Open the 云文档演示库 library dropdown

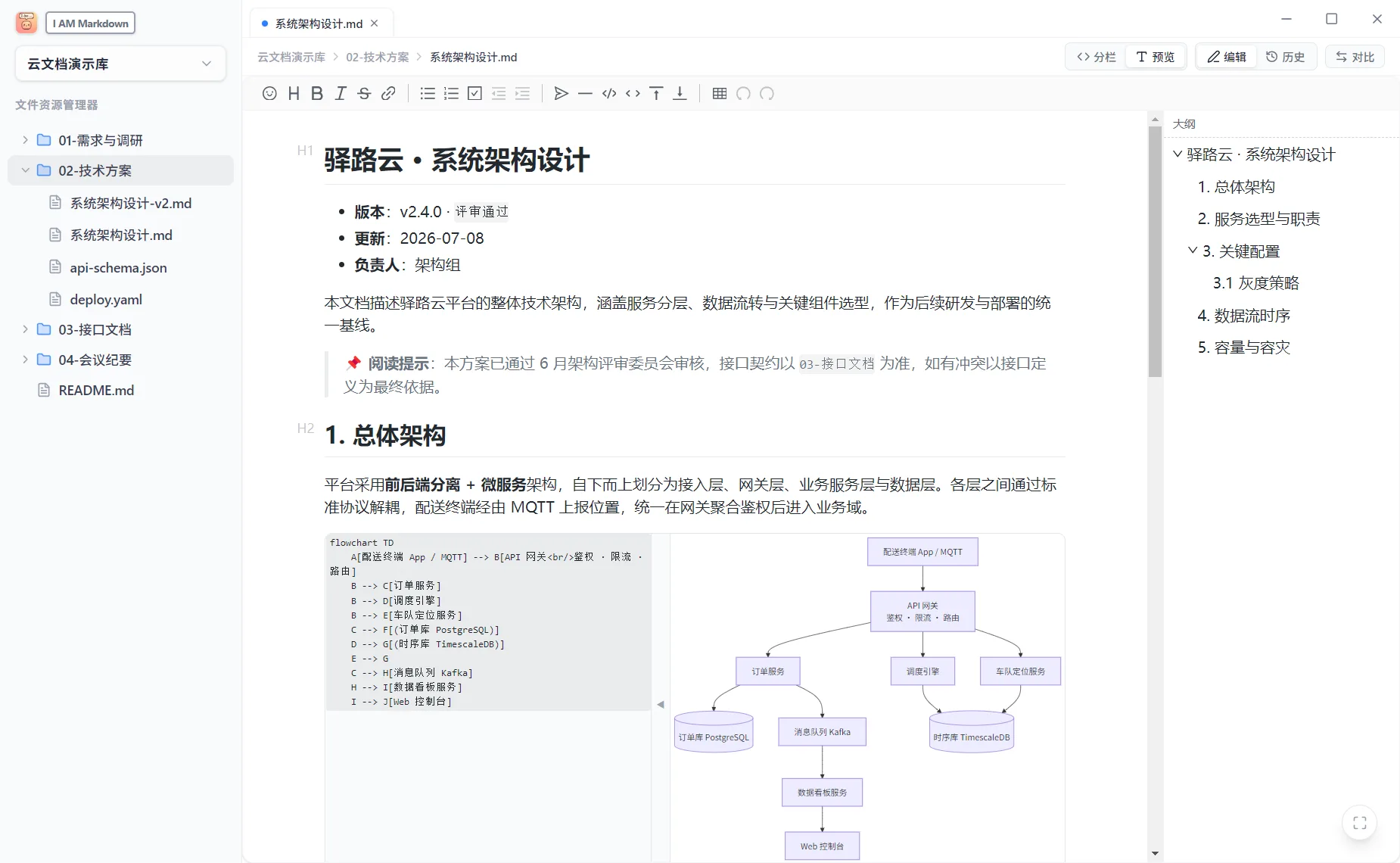coord(120,64)
